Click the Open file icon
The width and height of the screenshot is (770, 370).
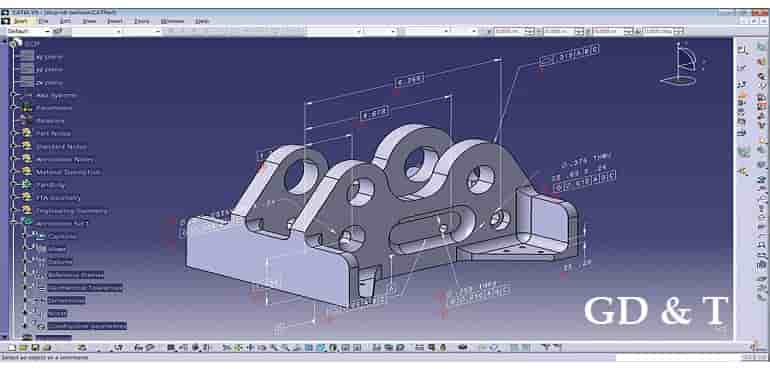click(x=24, y=348)
